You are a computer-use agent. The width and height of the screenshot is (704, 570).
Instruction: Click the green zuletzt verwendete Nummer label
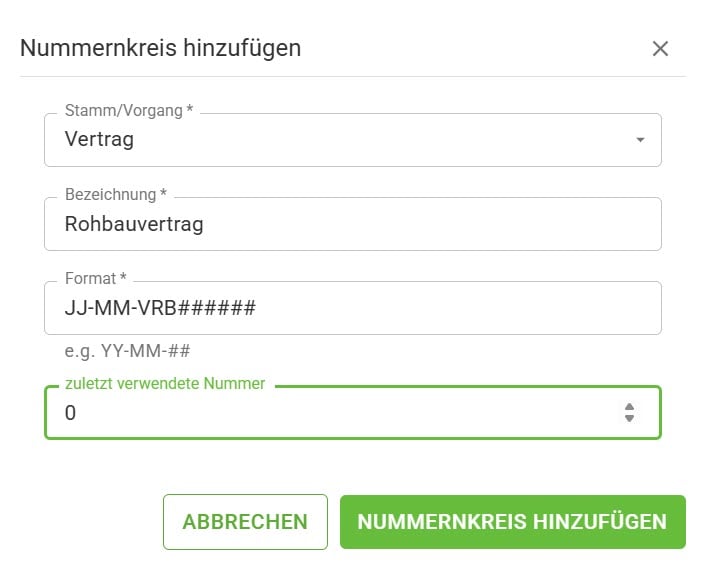pos(165,384)
